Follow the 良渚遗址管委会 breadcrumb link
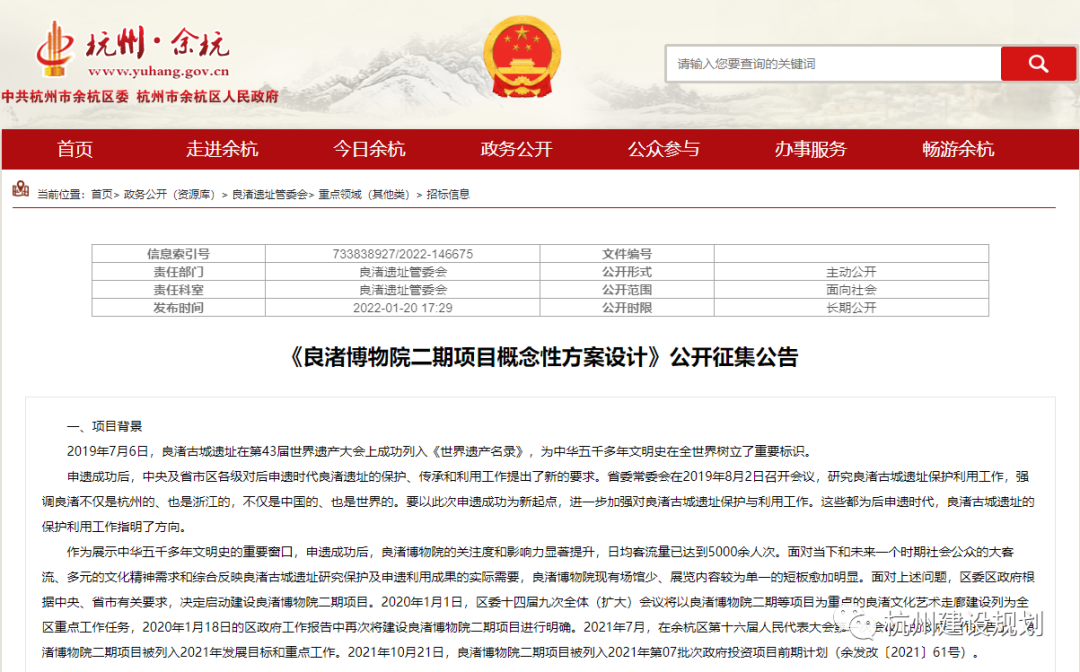 point(270,194)
